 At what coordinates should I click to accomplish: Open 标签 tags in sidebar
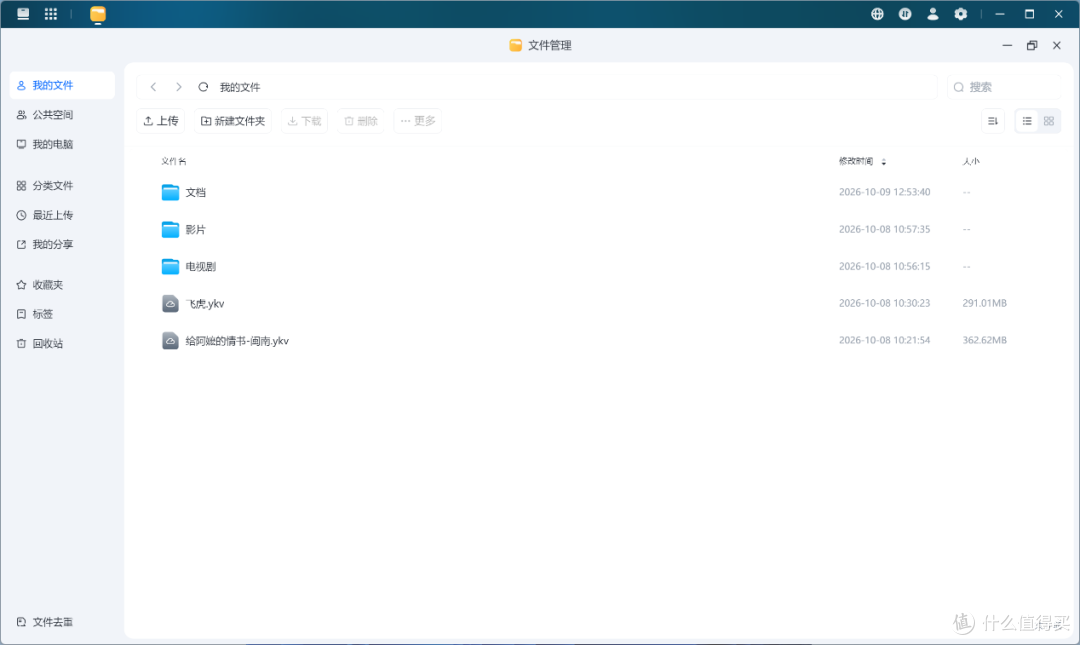[63, 314]
